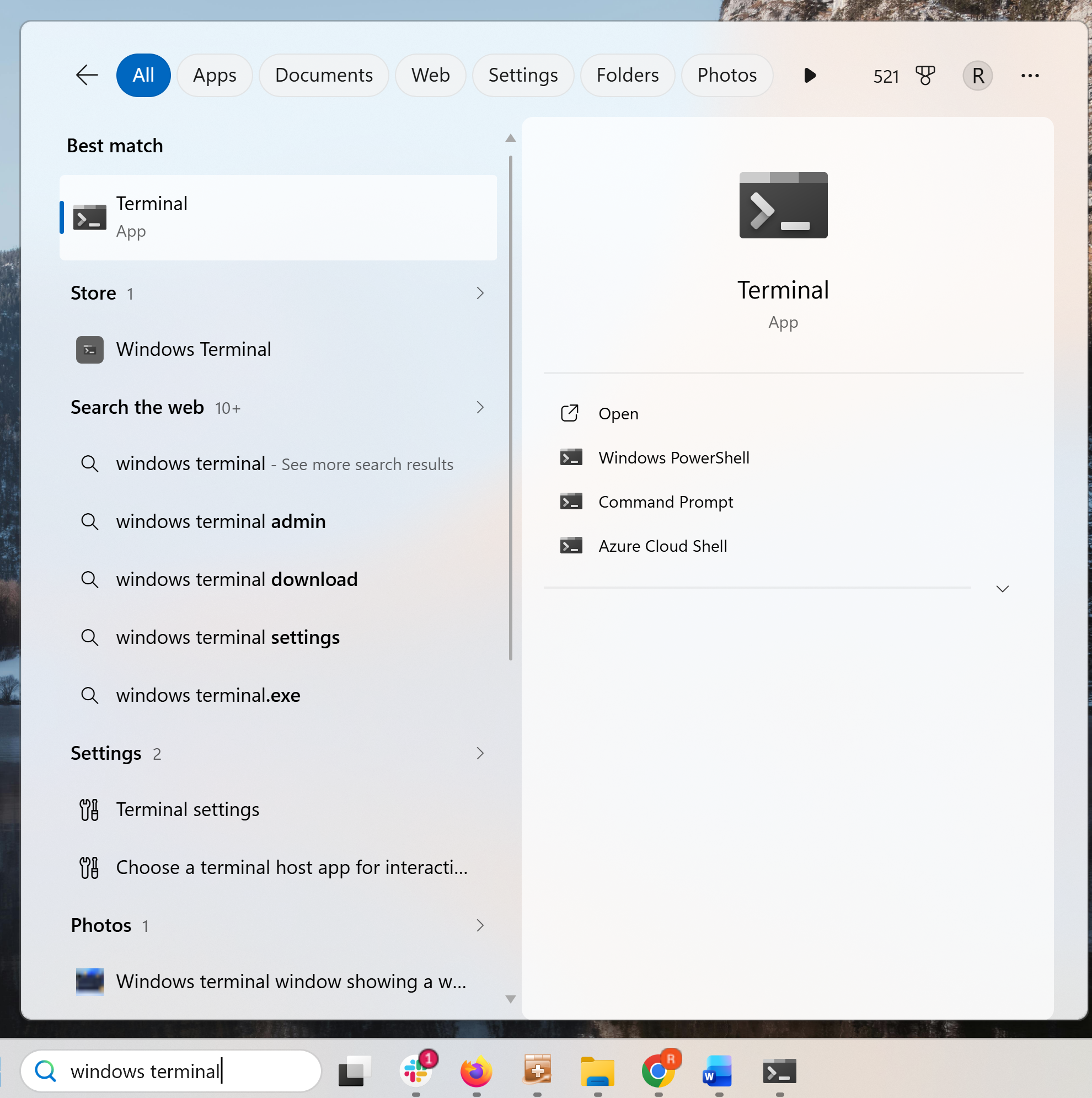Go back with the left arrow icon

click(87, 75)
